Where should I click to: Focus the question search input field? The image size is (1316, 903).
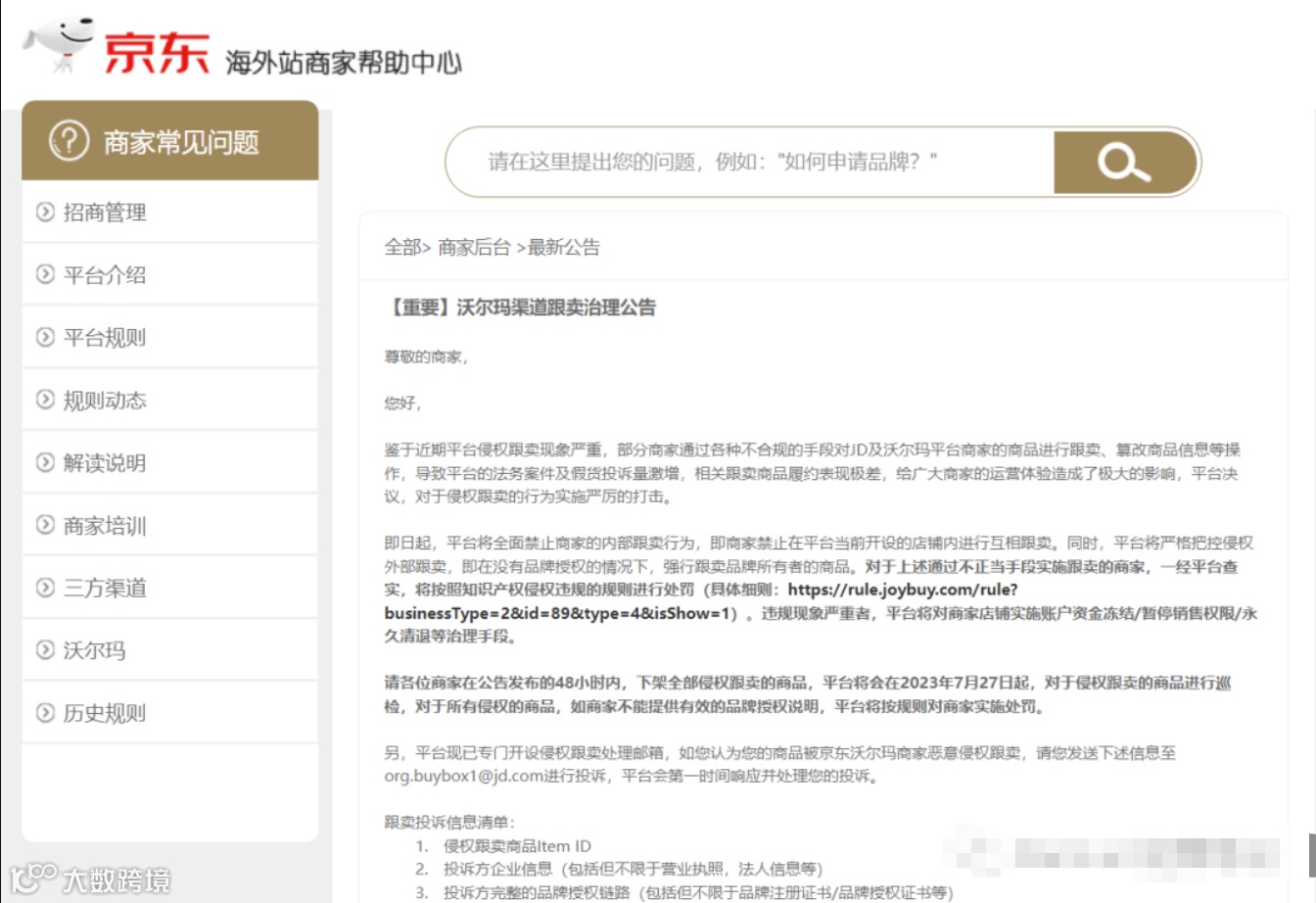point(750,162)
